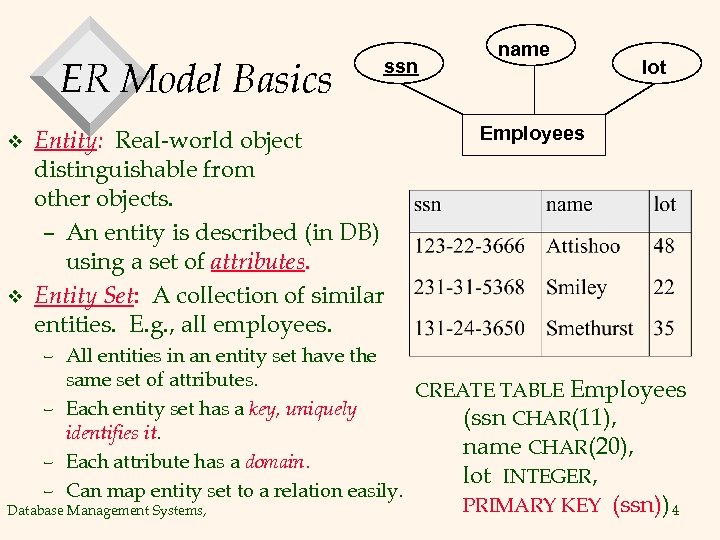
Task: Click the diamond bullet beside 'Entity Set:'
Action: (x=16, y=296)
